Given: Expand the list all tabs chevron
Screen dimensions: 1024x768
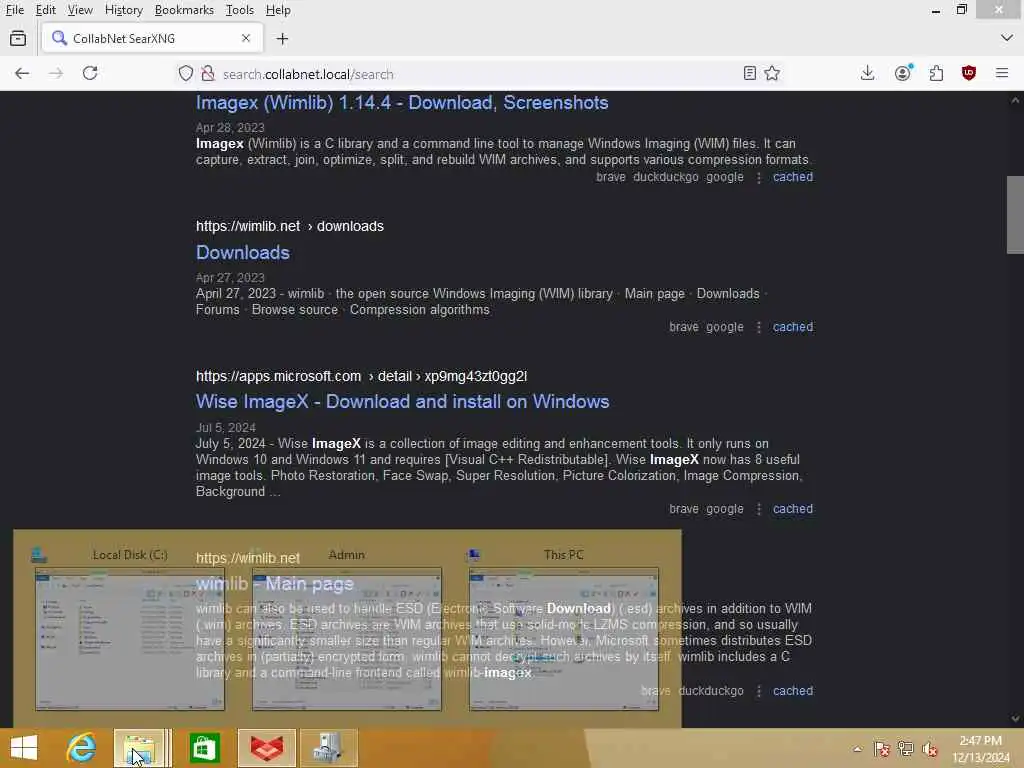Looking at the screenshot, I should pos(1006,38).
